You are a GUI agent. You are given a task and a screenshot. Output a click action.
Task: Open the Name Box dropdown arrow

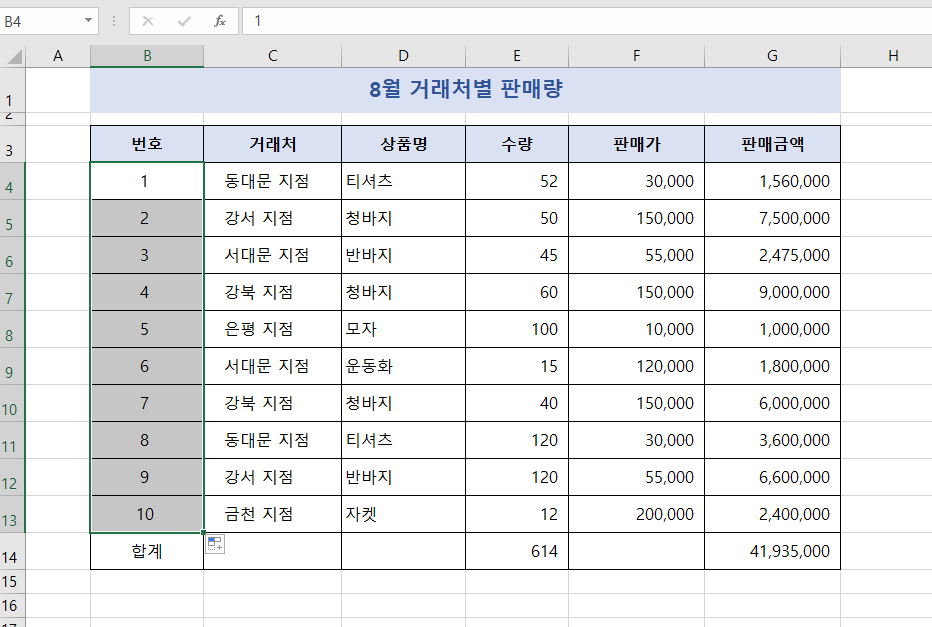point(88,21)
